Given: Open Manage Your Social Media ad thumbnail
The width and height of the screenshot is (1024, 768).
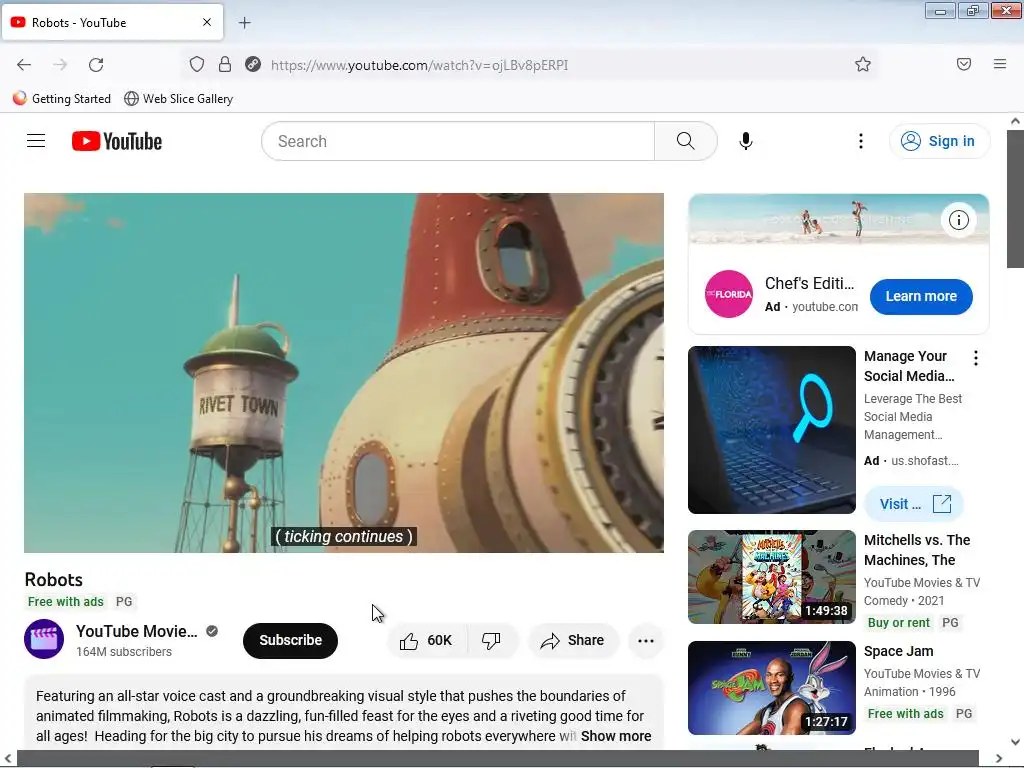Looking at the screenshot, I should (x=772, y=430).
